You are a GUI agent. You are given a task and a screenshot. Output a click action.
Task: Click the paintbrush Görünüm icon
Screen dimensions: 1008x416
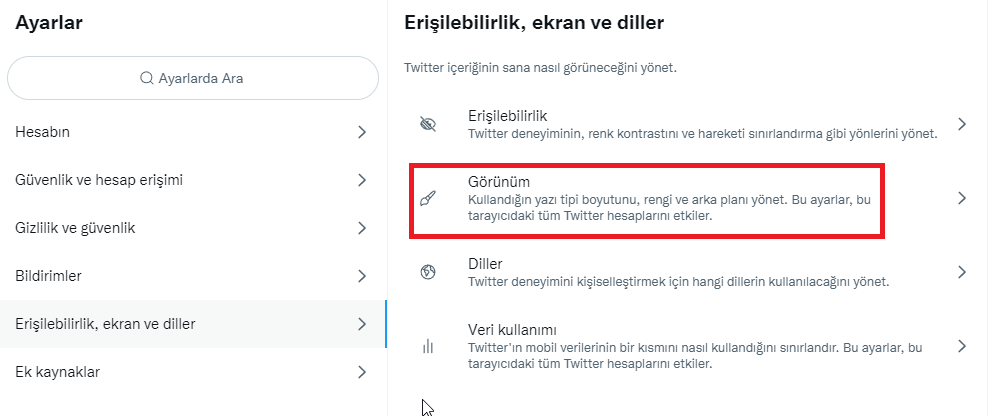coord(428,198)
